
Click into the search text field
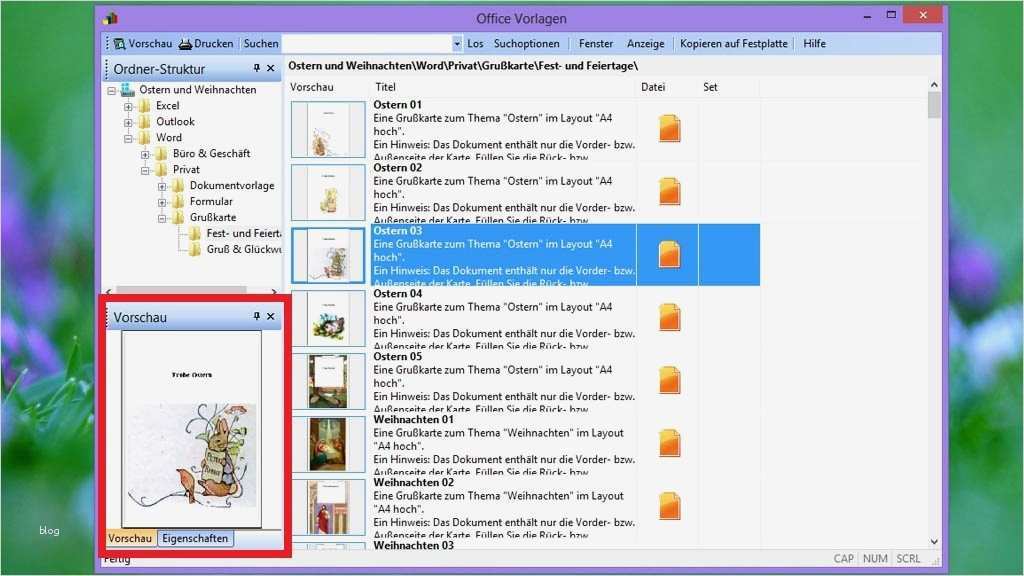[x=366, y=44]
